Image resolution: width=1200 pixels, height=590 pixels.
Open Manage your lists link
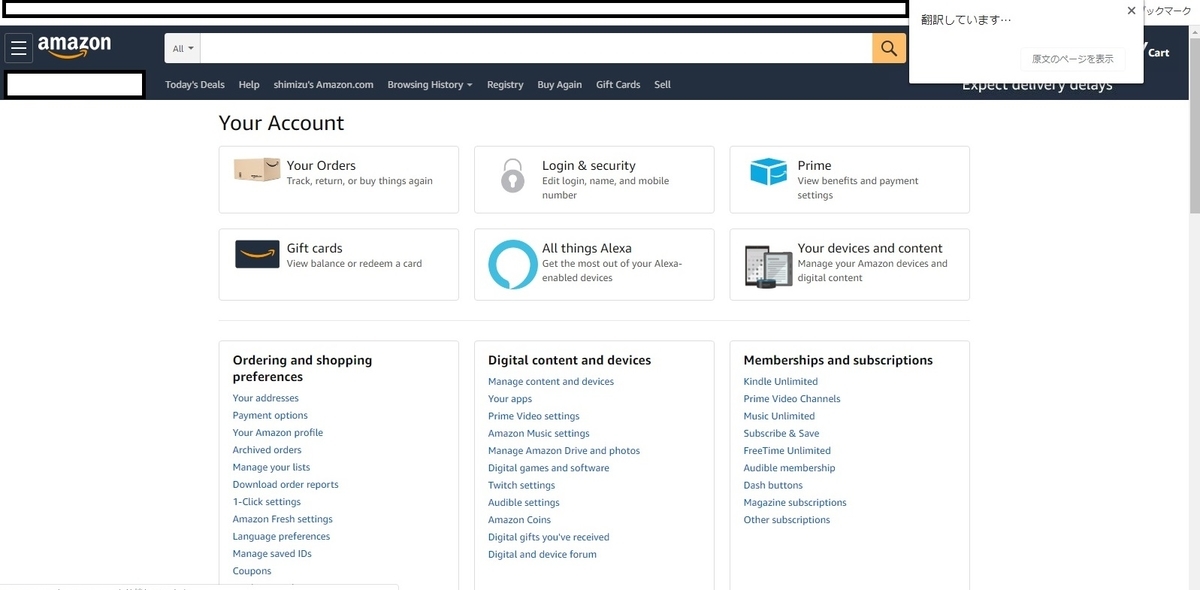271,467
